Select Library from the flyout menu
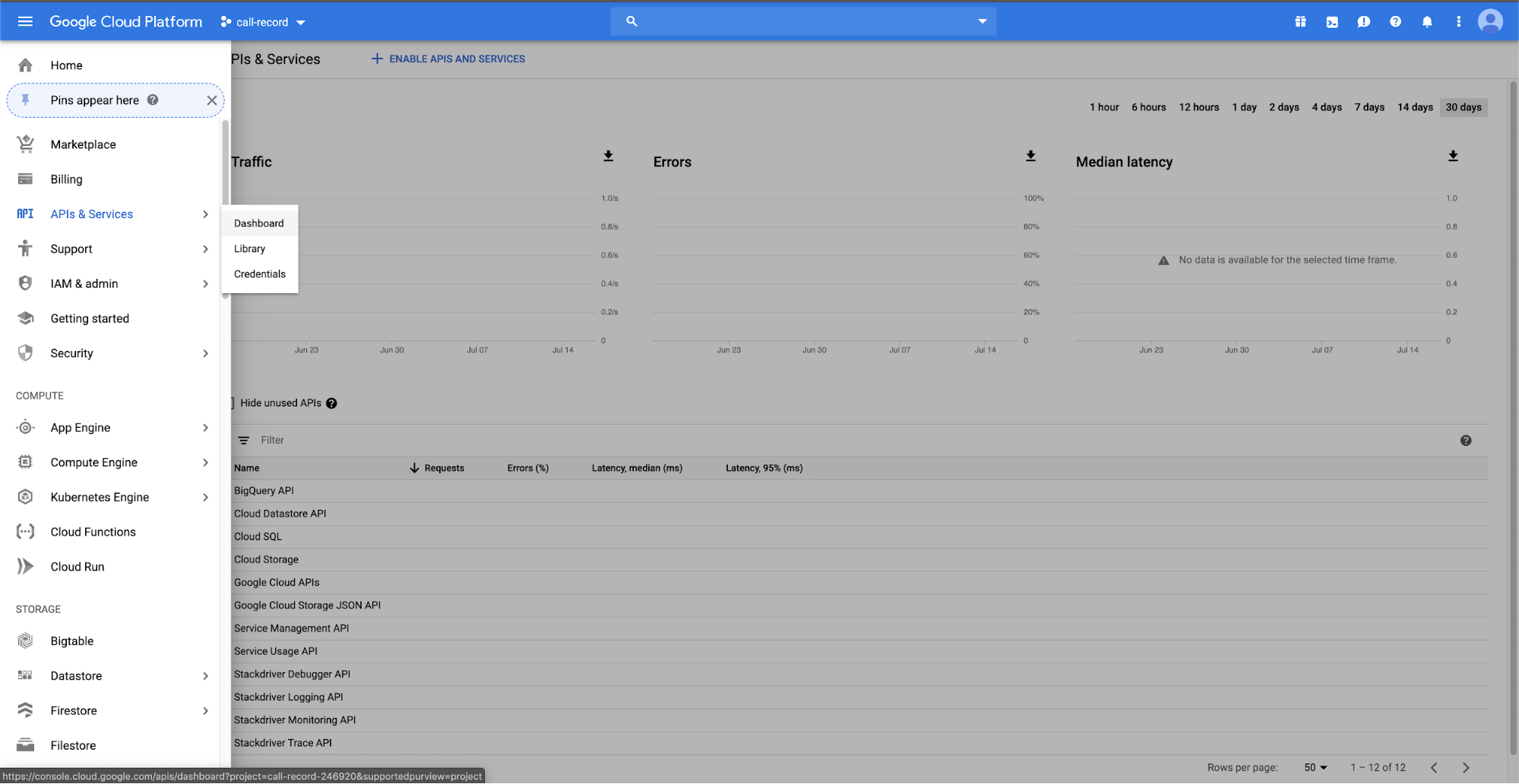Screen dimensions: 1519x784 [x=259, y=248]
